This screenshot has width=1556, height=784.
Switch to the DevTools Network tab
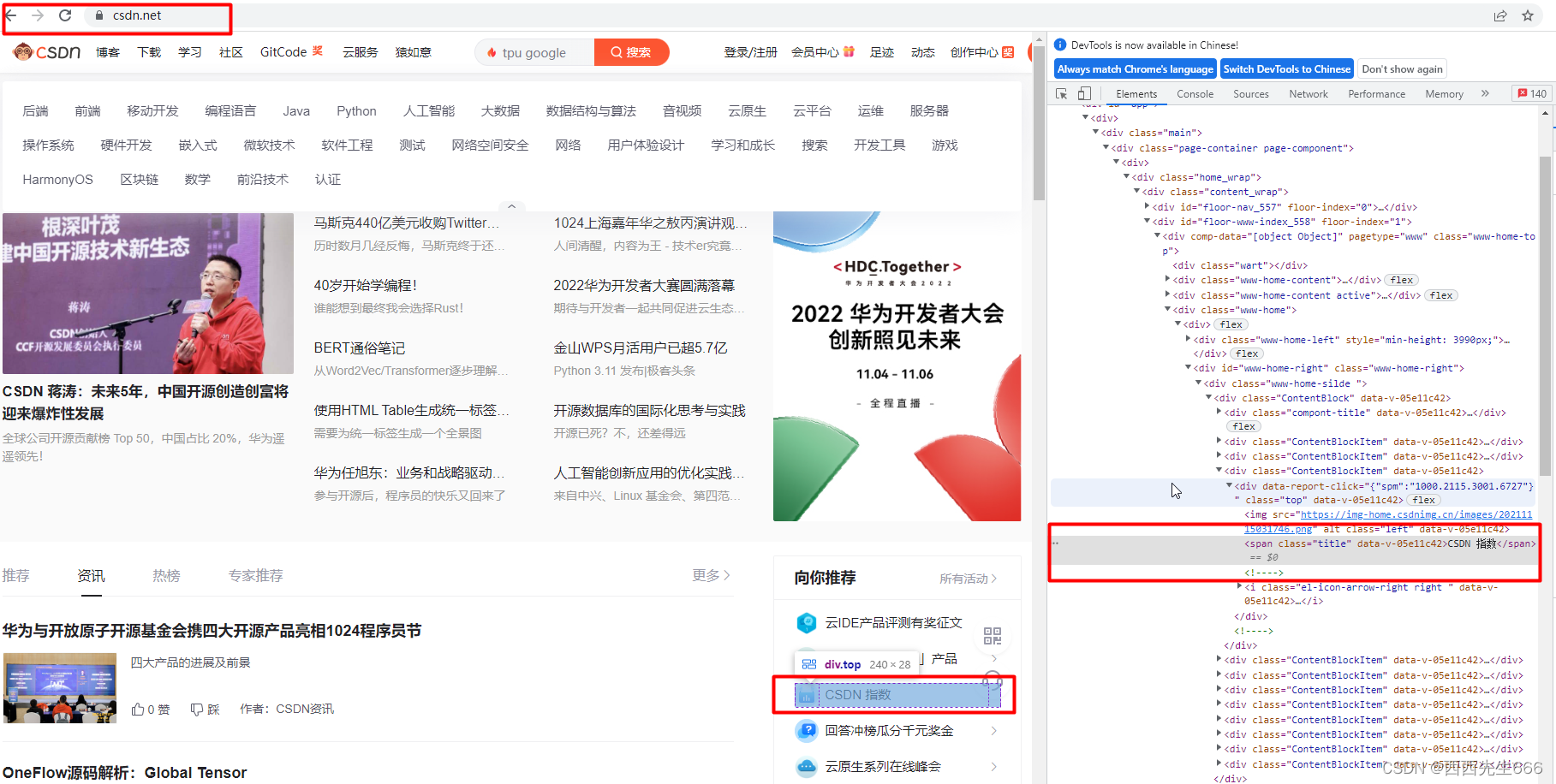pyautogui.click(x=1309, y=94)
